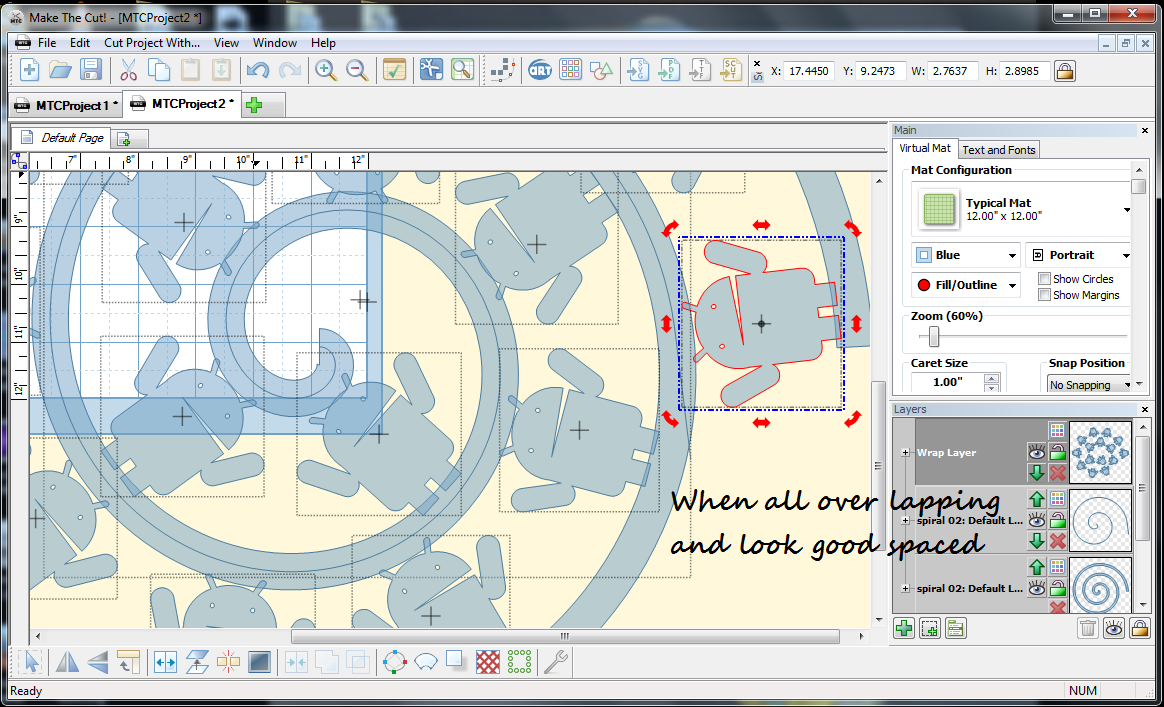The height and width of the screenshot is (707, 1164).
Task: Flip the shape horizontally with mirror icon
Action: [67, 660]
